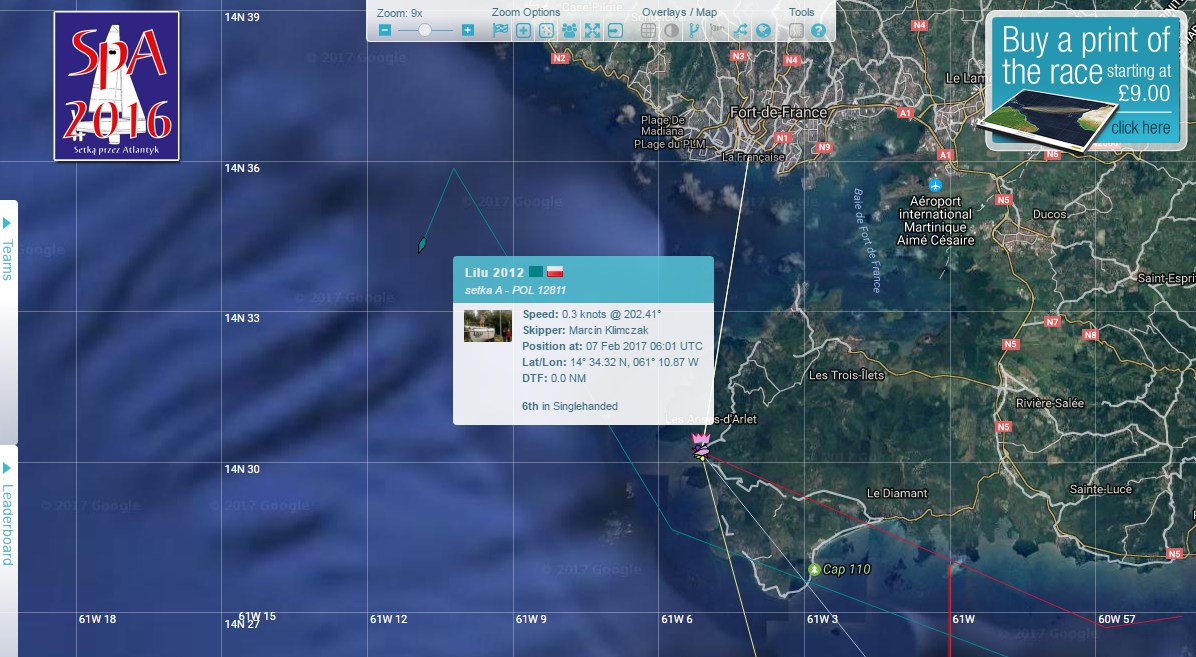This screenshot has height=657, width=1196.
Task: Open the help question mark icon
Action: [x=818, y=31]
